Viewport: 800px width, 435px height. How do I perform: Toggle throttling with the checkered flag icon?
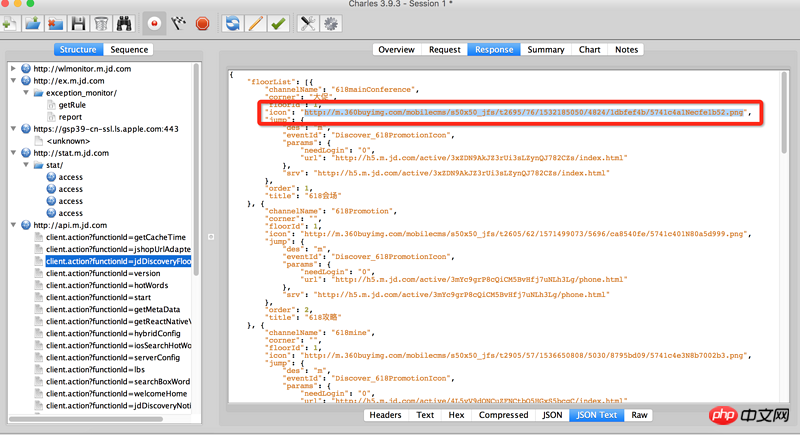pyautogui.click(x=178, y=23)
